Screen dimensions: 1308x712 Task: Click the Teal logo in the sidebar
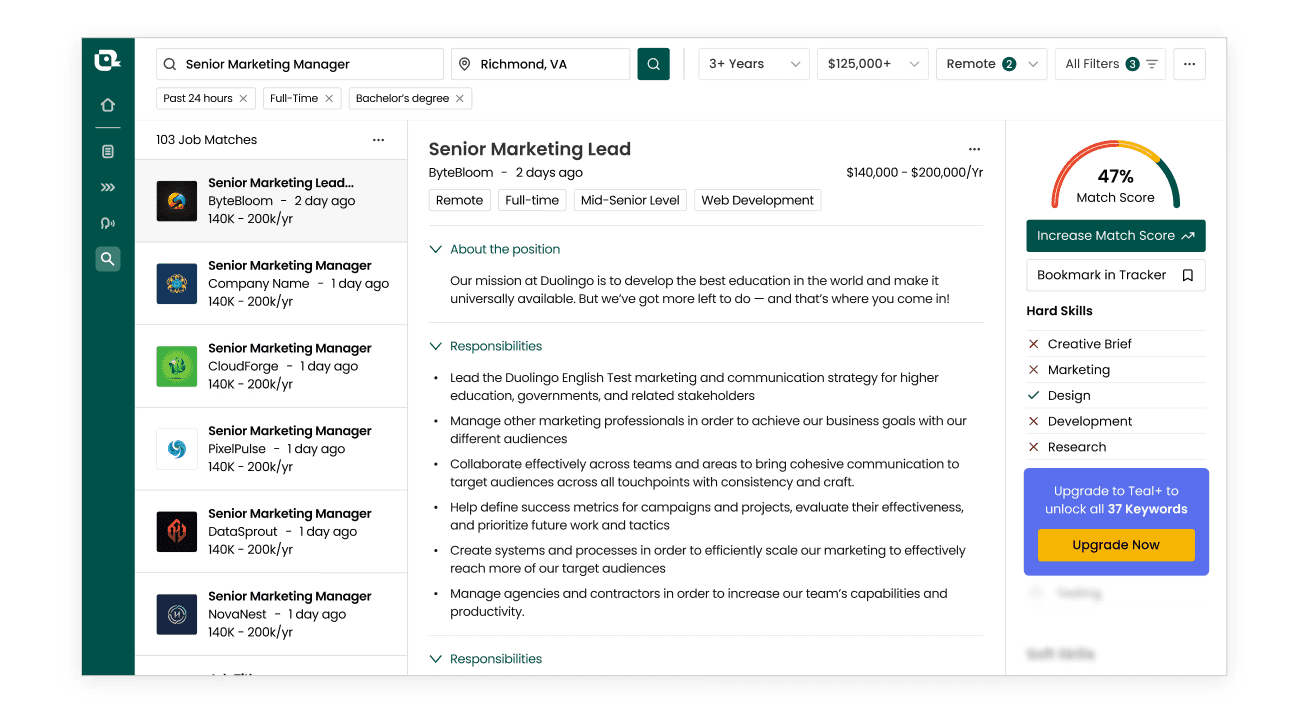[107, 62]
